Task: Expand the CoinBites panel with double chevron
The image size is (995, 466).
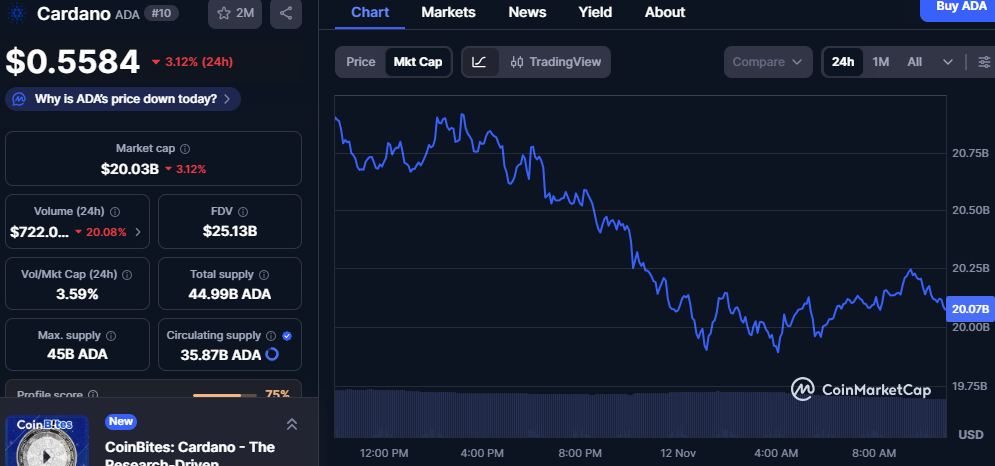Action: [292, 424]
